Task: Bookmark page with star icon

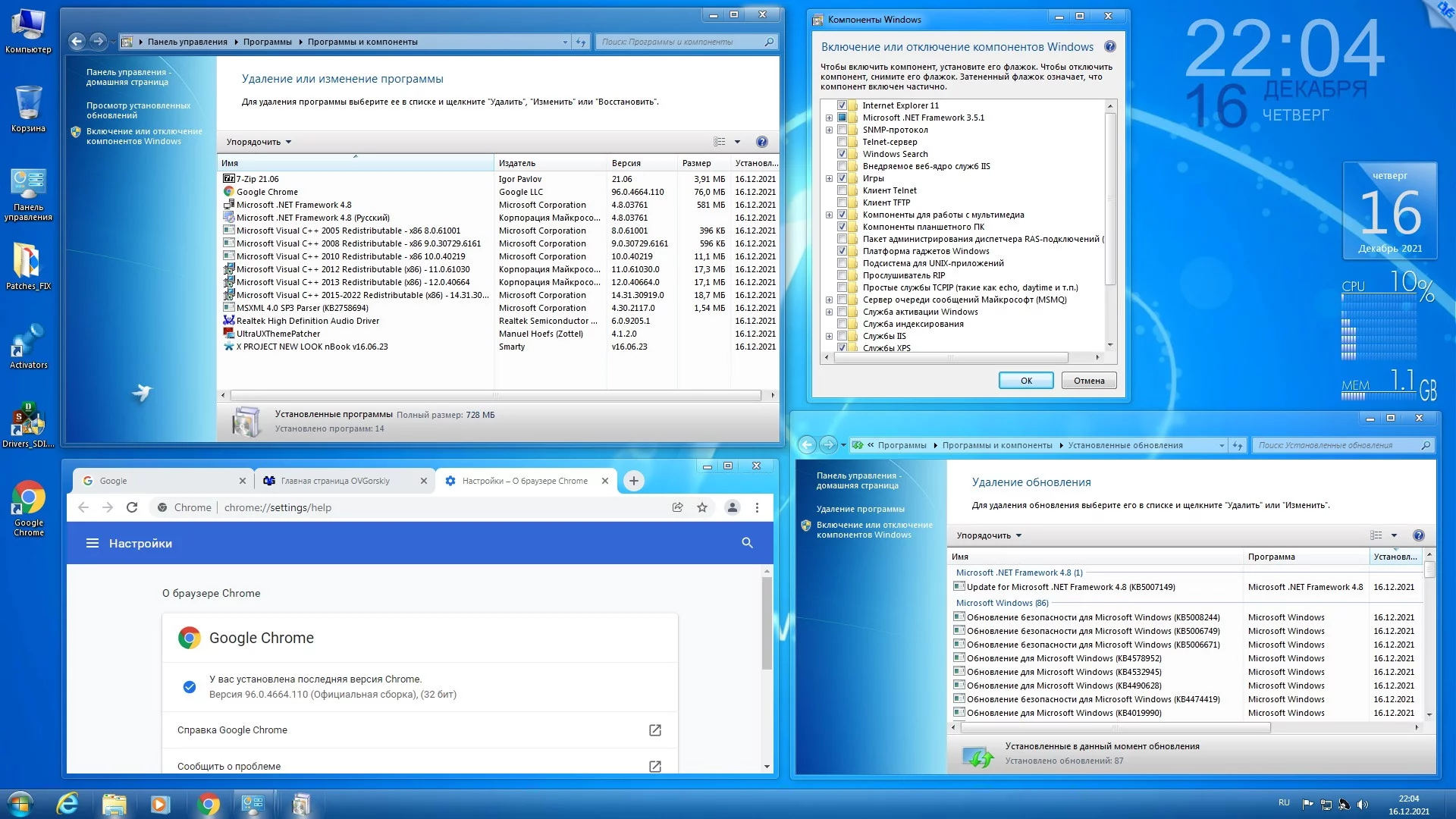Action: coord(702,507)
